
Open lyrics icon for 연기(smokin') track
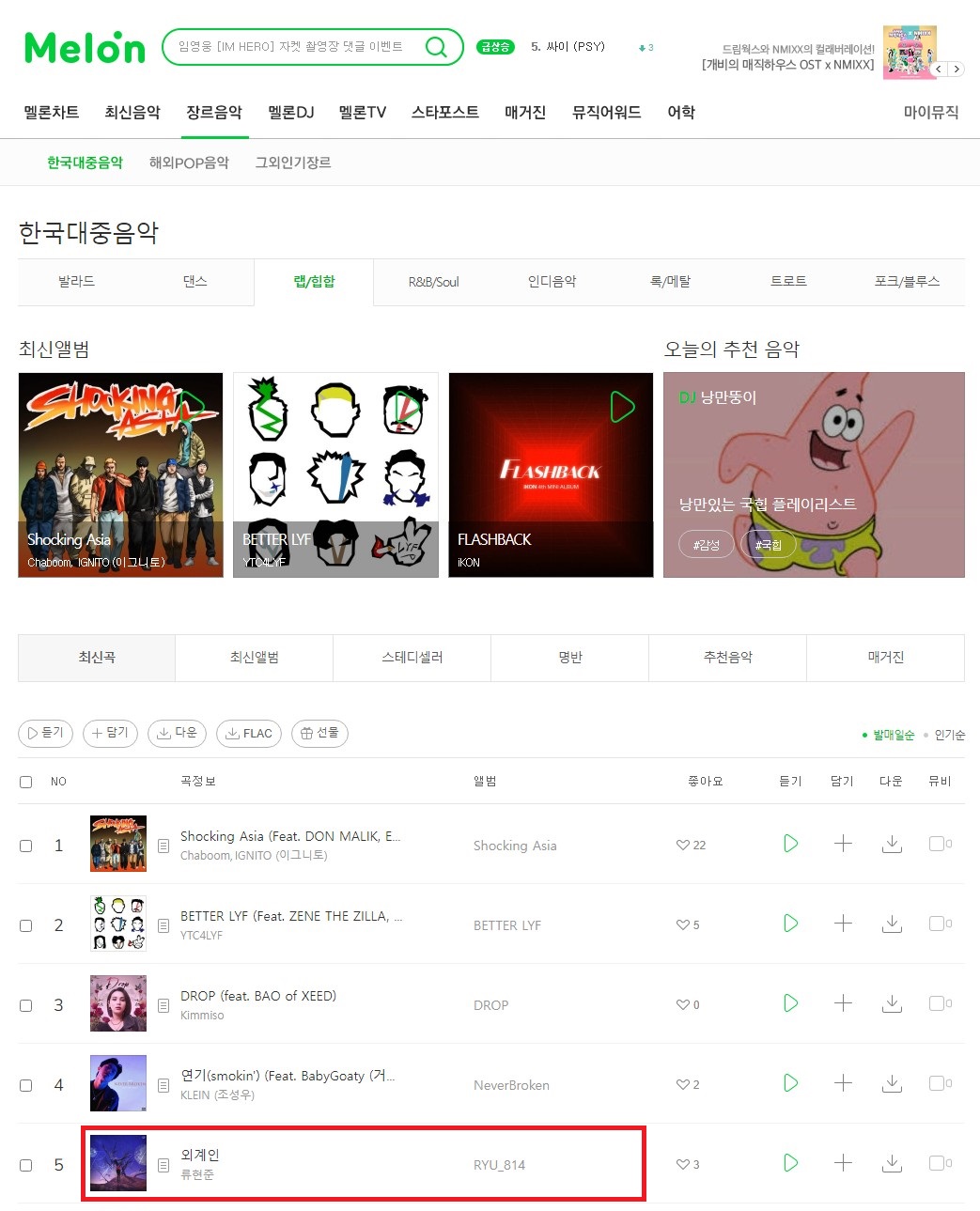(163, 1085)
